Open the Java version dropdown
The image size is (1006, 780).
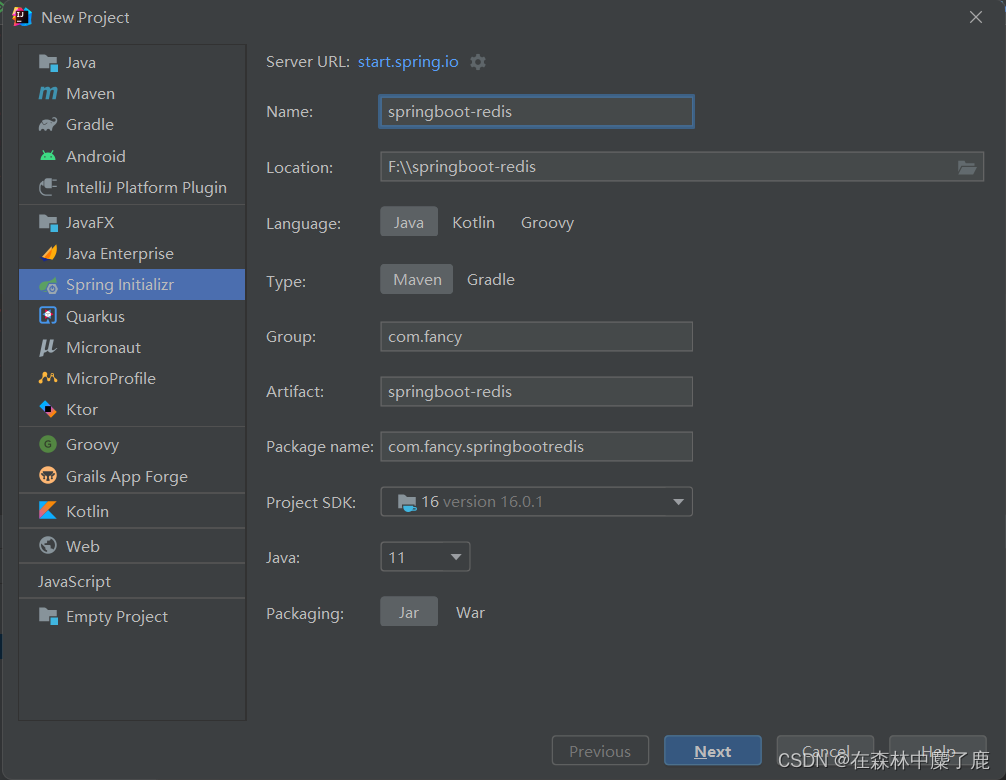[425, 557]
